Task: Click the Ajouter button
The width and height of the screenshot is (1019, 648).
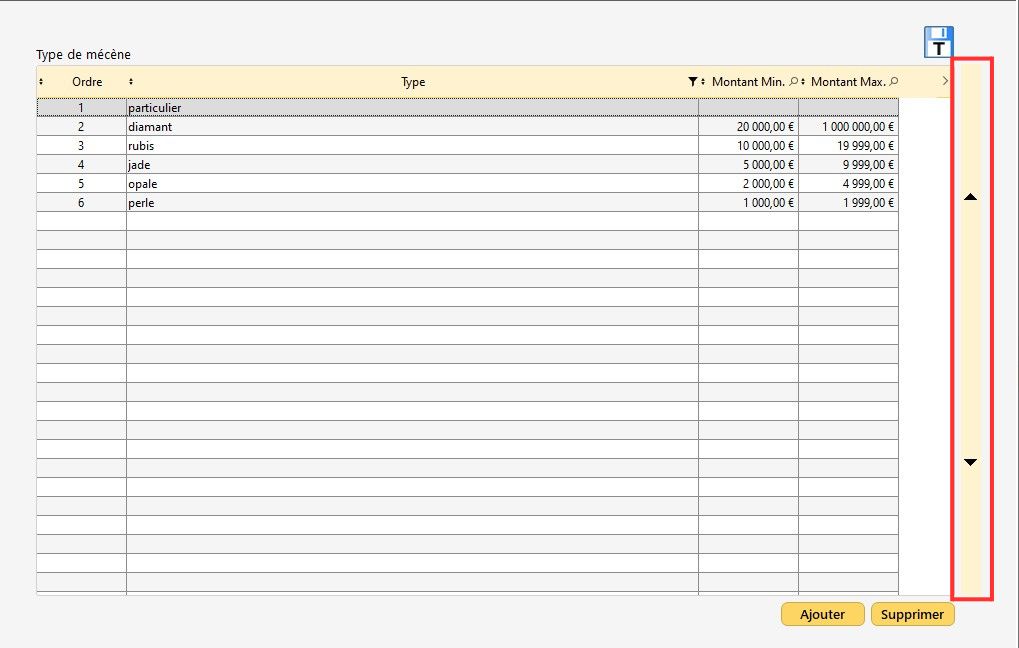Action: tap(822, 614)
